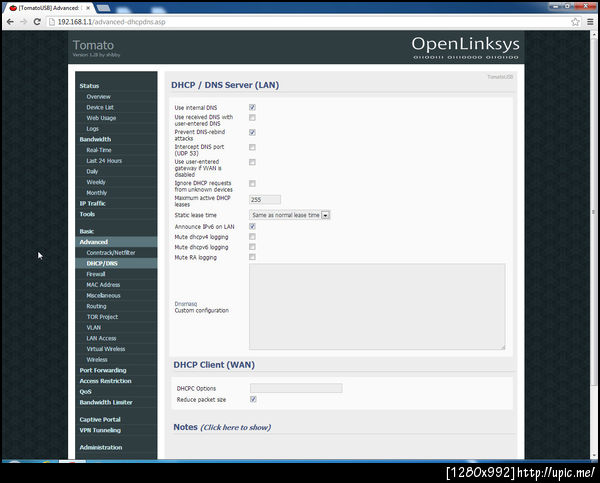The width and height of the screenshot is (600, 483).
Task: Open TOR Project page
Action: tap(102, 317)
